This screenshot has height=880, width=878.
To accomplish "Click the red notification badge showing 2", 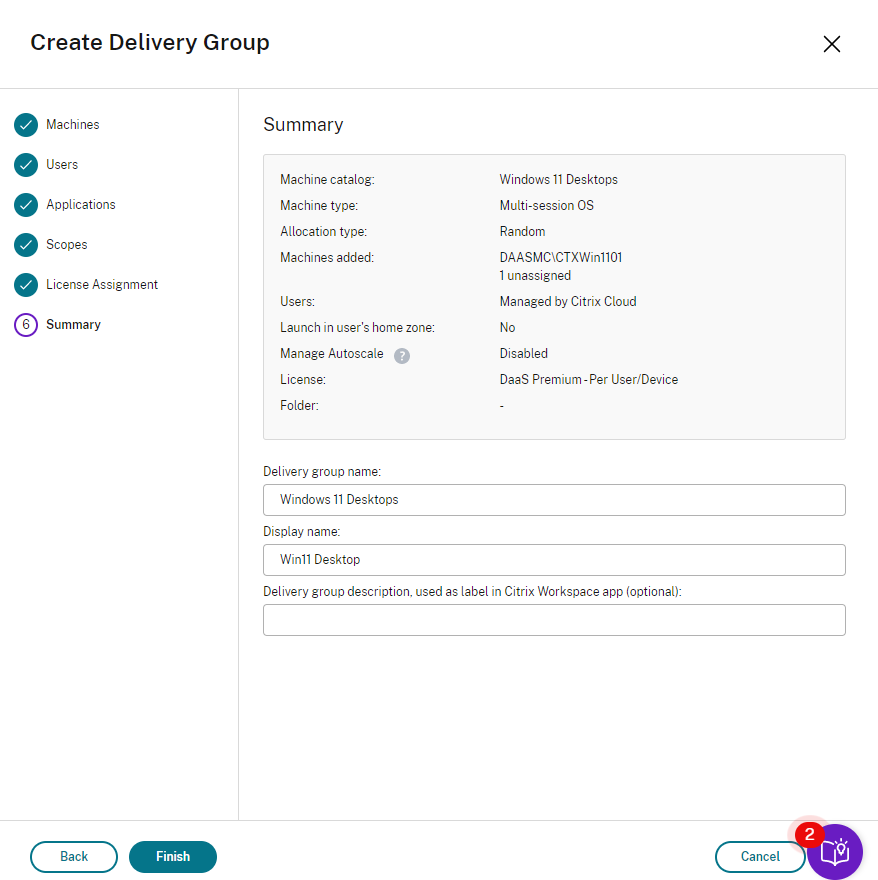I will tap(810, 834).
